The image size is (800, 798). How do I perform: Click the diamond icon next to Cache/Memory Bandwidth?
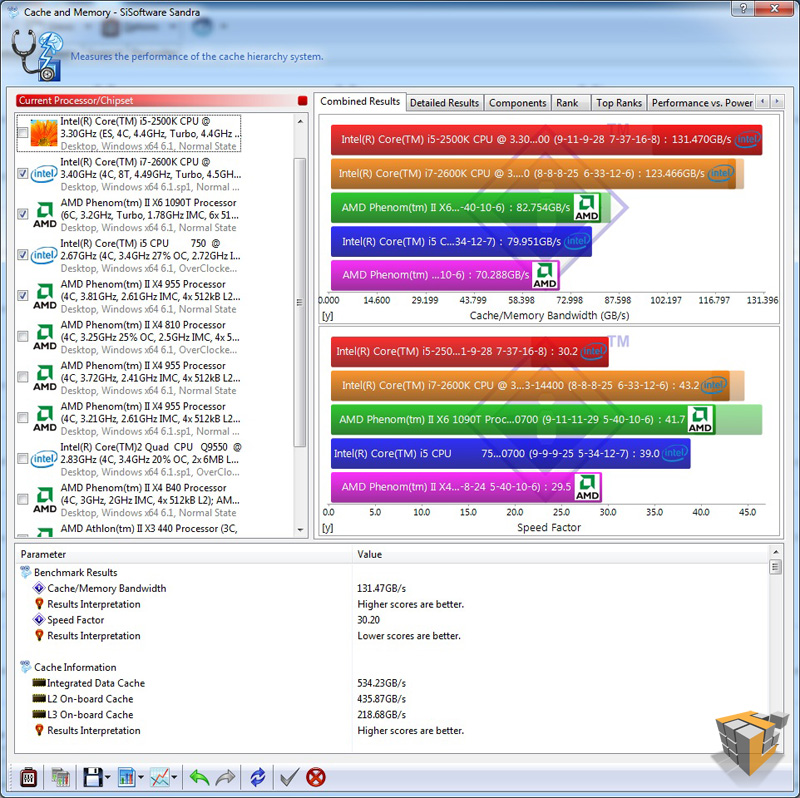[39, 588]
